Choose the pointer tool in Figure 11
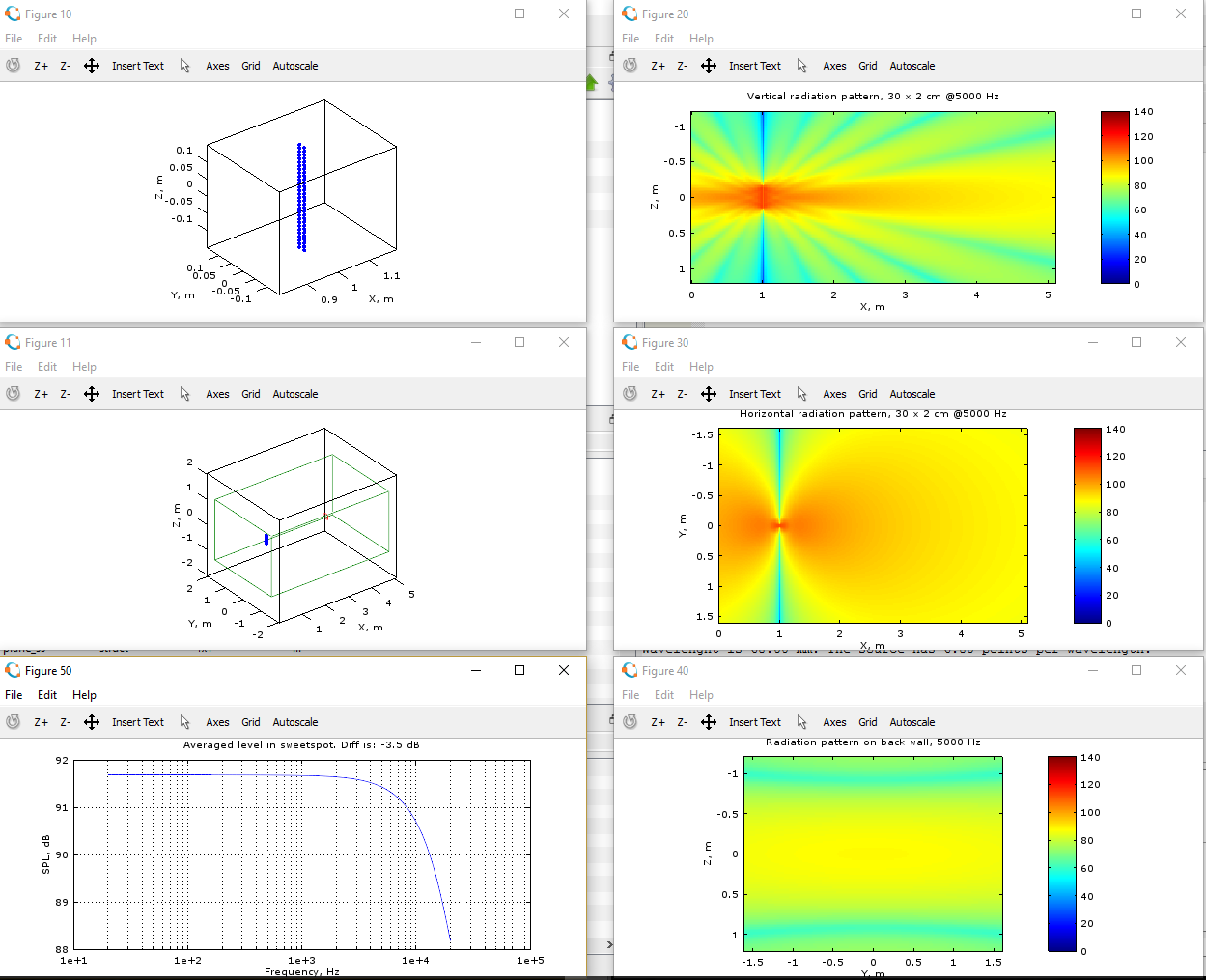1206x980 pixels. 185,394
